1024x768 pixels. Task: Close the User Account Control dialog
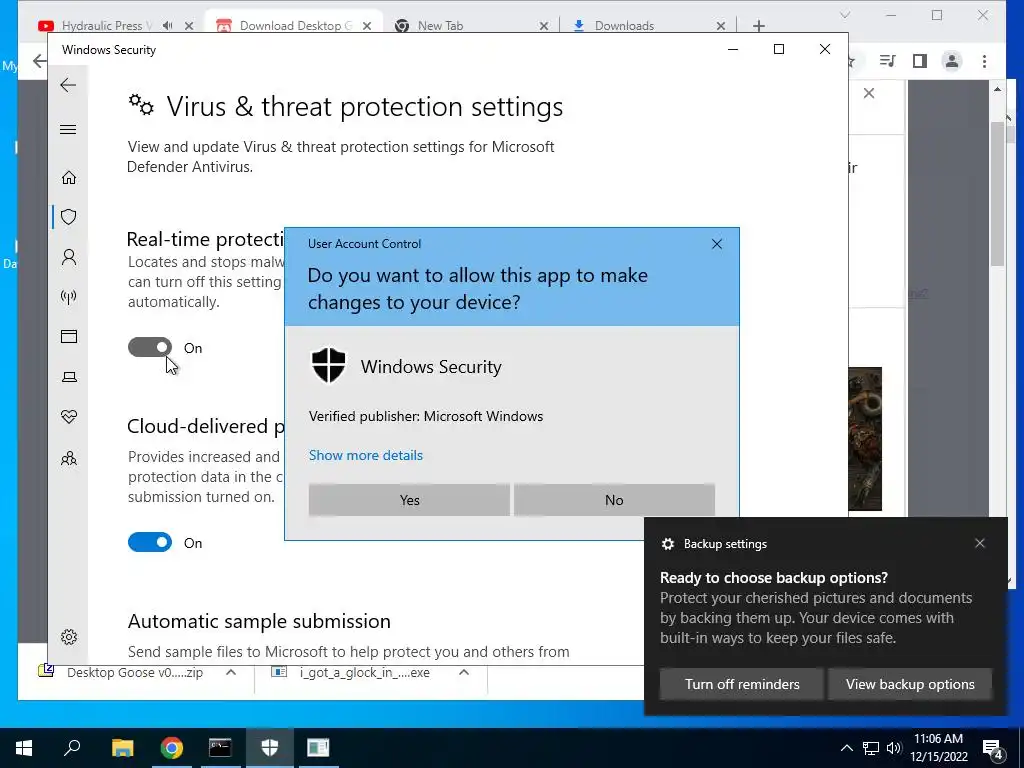[716, 244]
